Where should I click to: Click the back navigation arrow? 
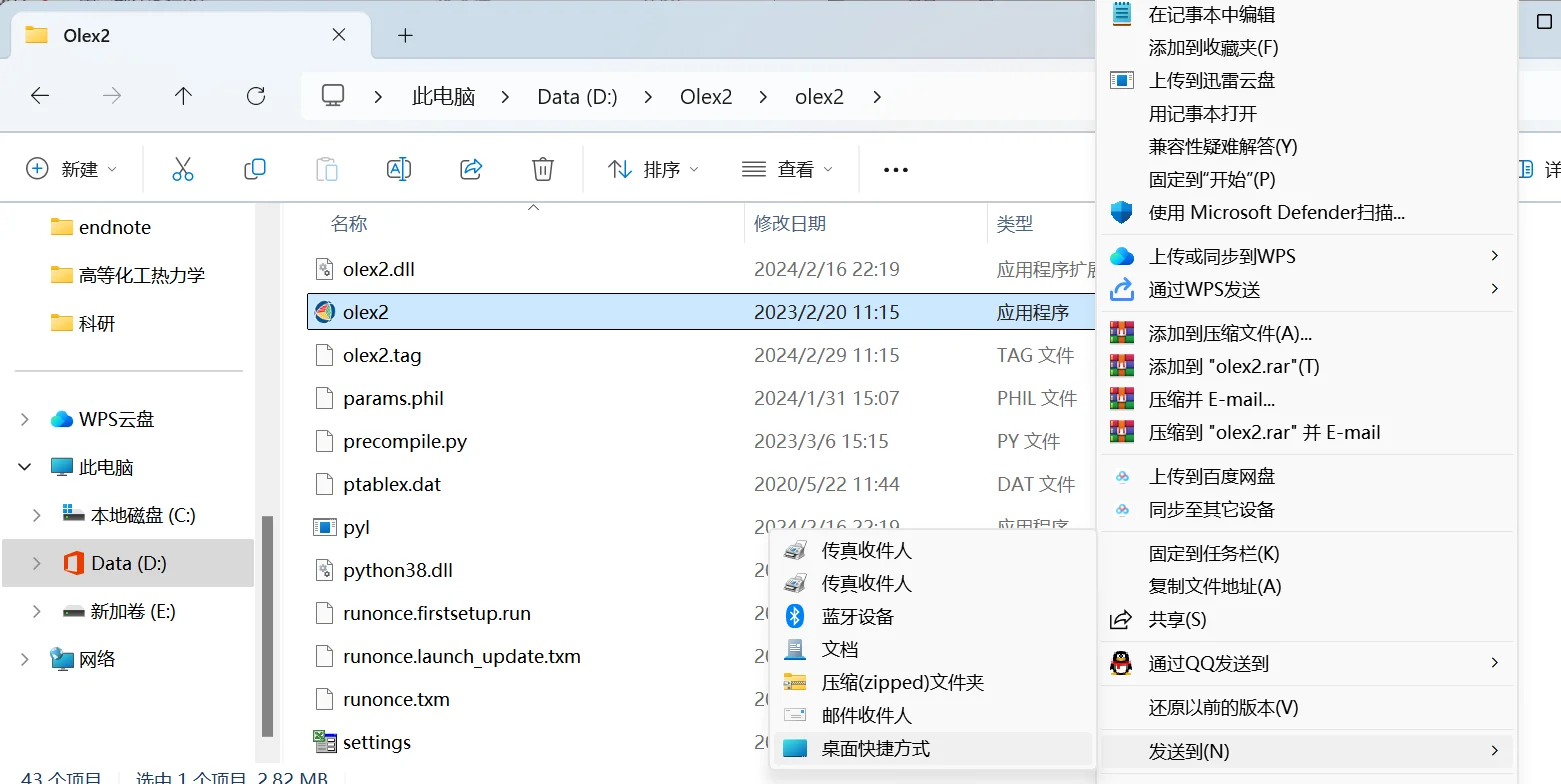coord(39,96)
